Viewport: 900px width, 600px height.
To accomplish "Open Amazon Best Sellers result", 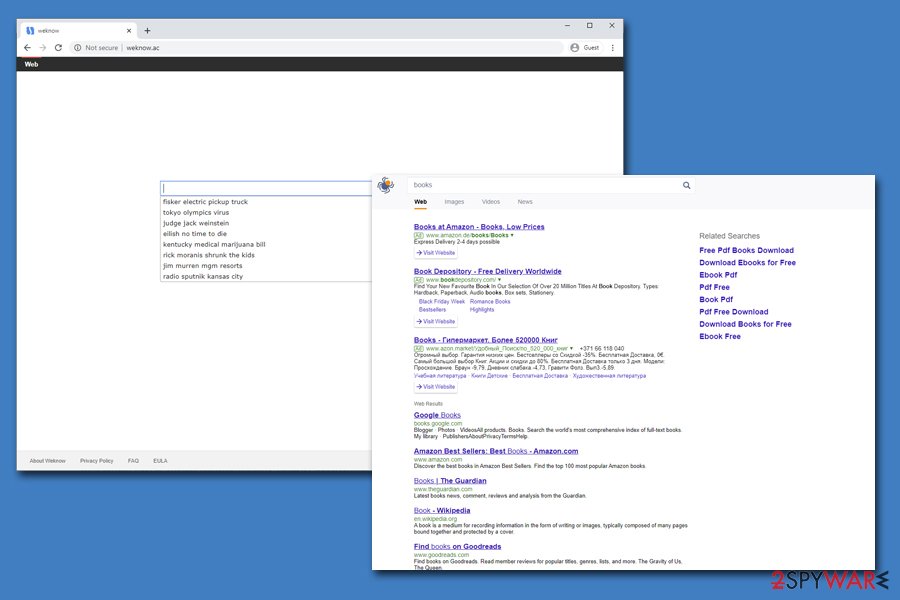I will coord(496,451).
